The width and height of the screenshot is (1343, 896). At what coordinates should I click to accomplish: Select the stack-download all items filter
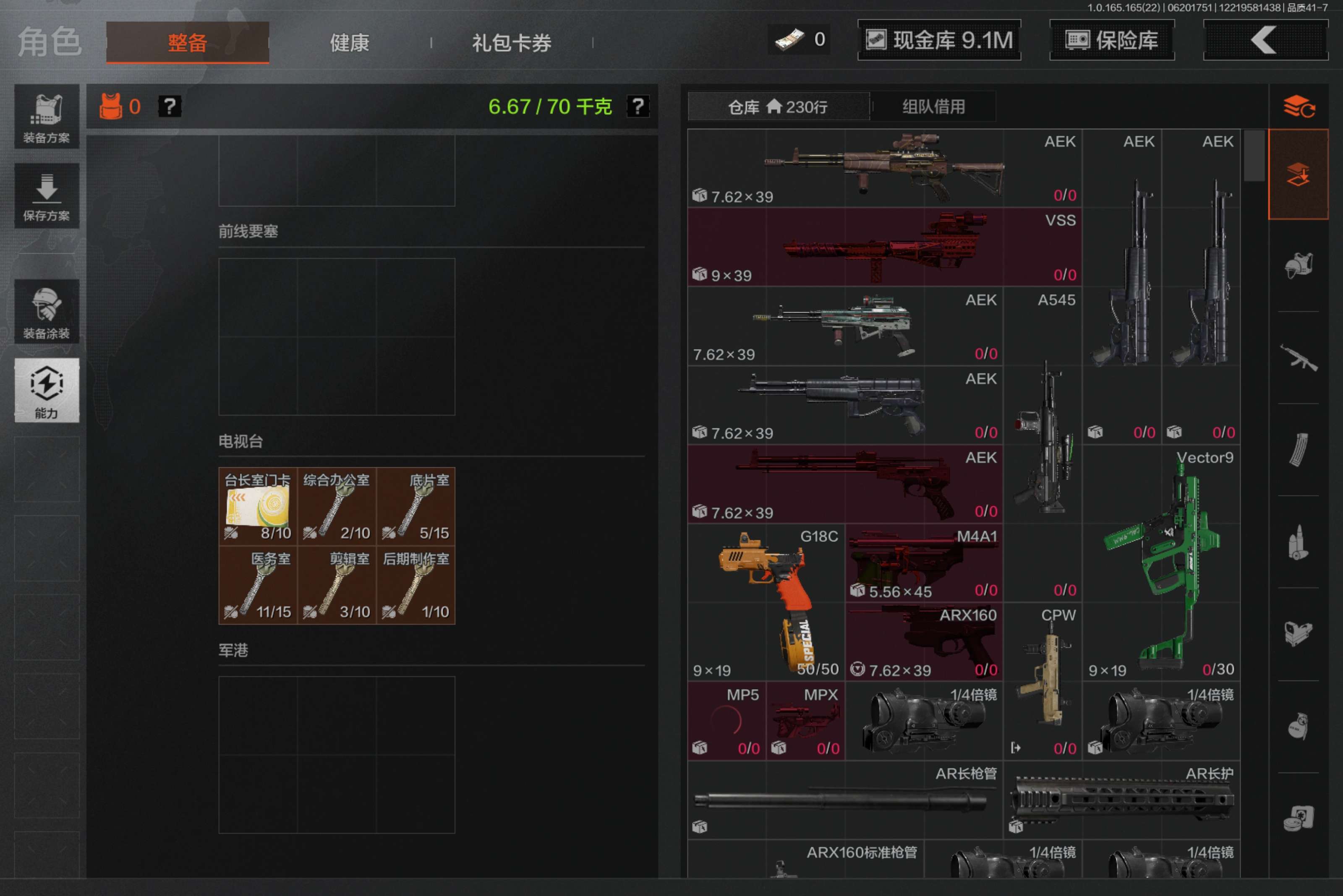pyautogui.click(x=1298, y=174)
